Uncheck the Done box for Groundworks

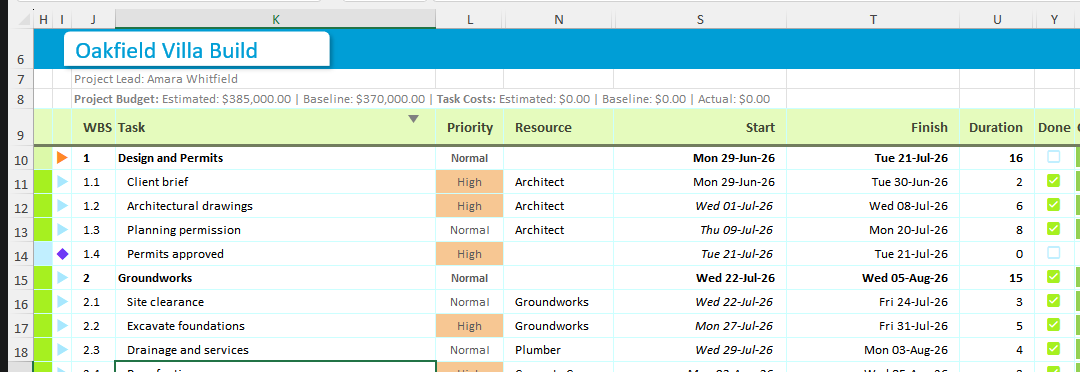coord(1053,277)
